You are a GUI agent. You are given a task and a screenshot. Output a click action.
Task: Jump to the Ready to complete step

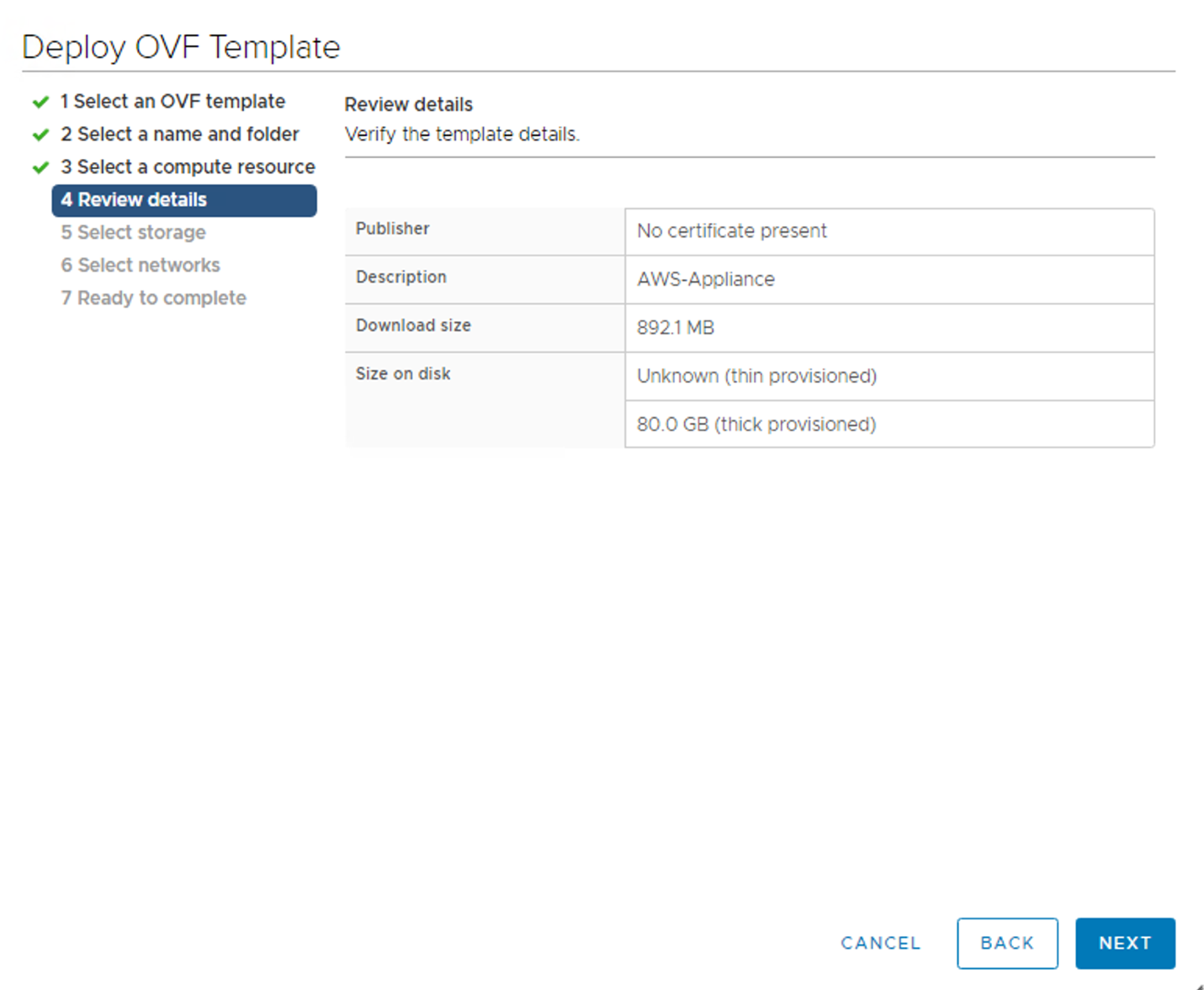click(x=154, y=297)
